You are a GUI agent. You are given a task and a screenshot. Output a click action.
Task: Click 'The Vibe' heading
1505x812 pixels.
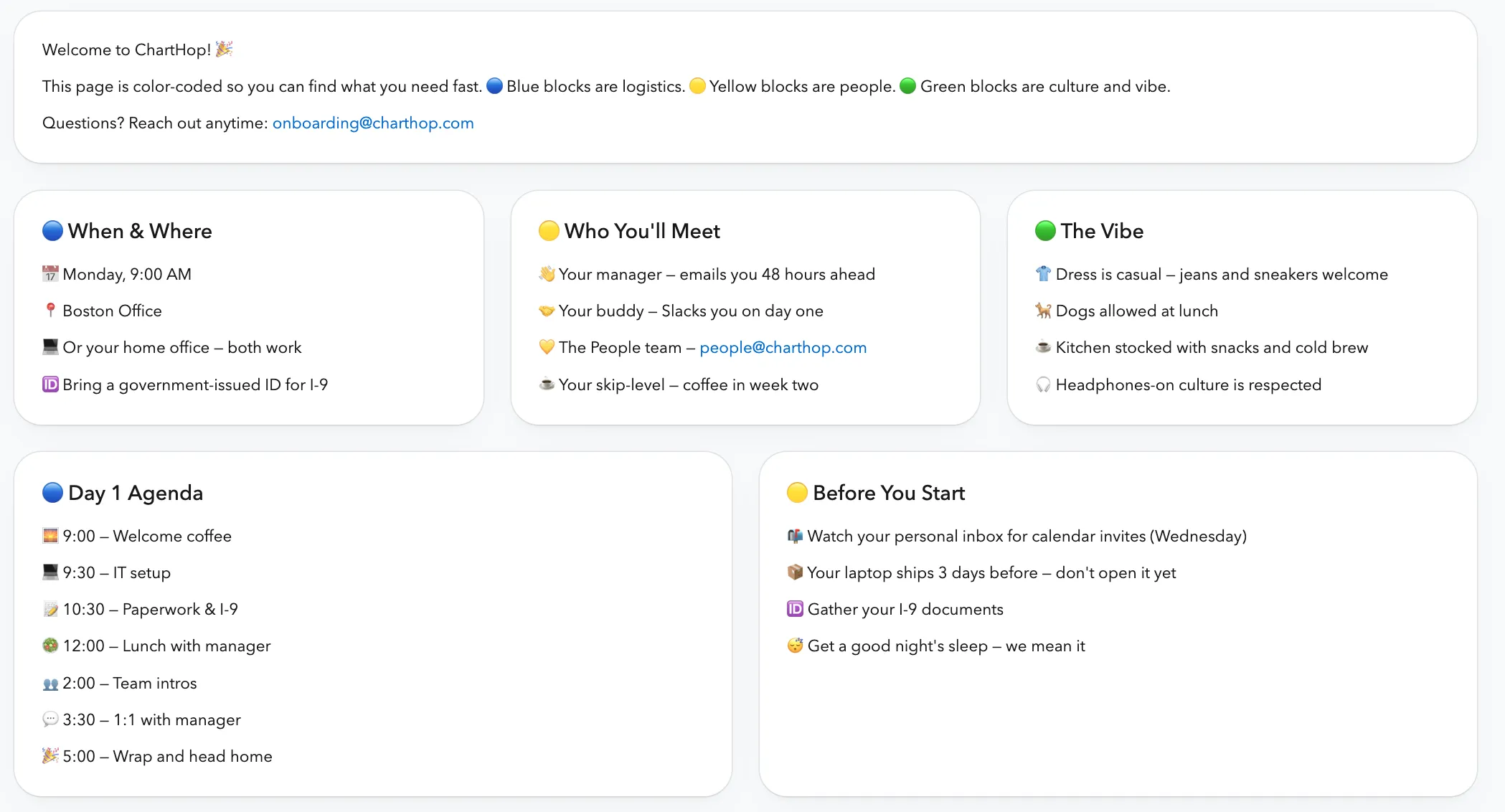coord(1102,231)
